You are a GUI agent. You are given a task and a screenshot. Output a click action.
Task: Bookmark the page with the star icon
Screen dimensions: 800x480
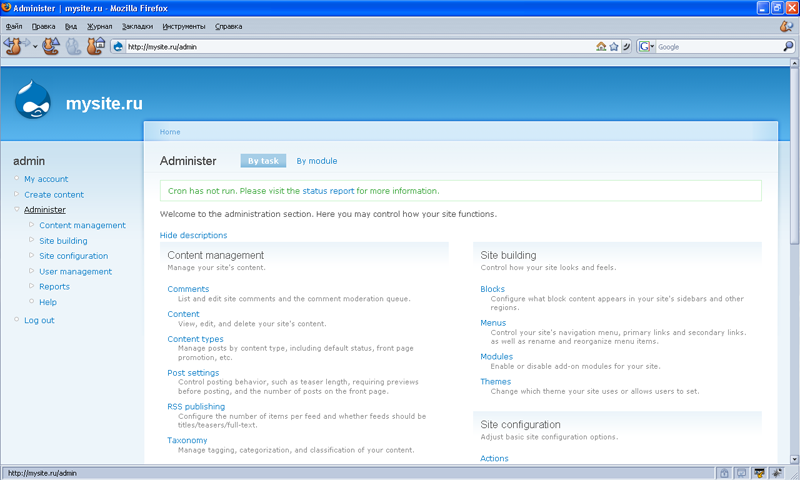click(614, 46)
